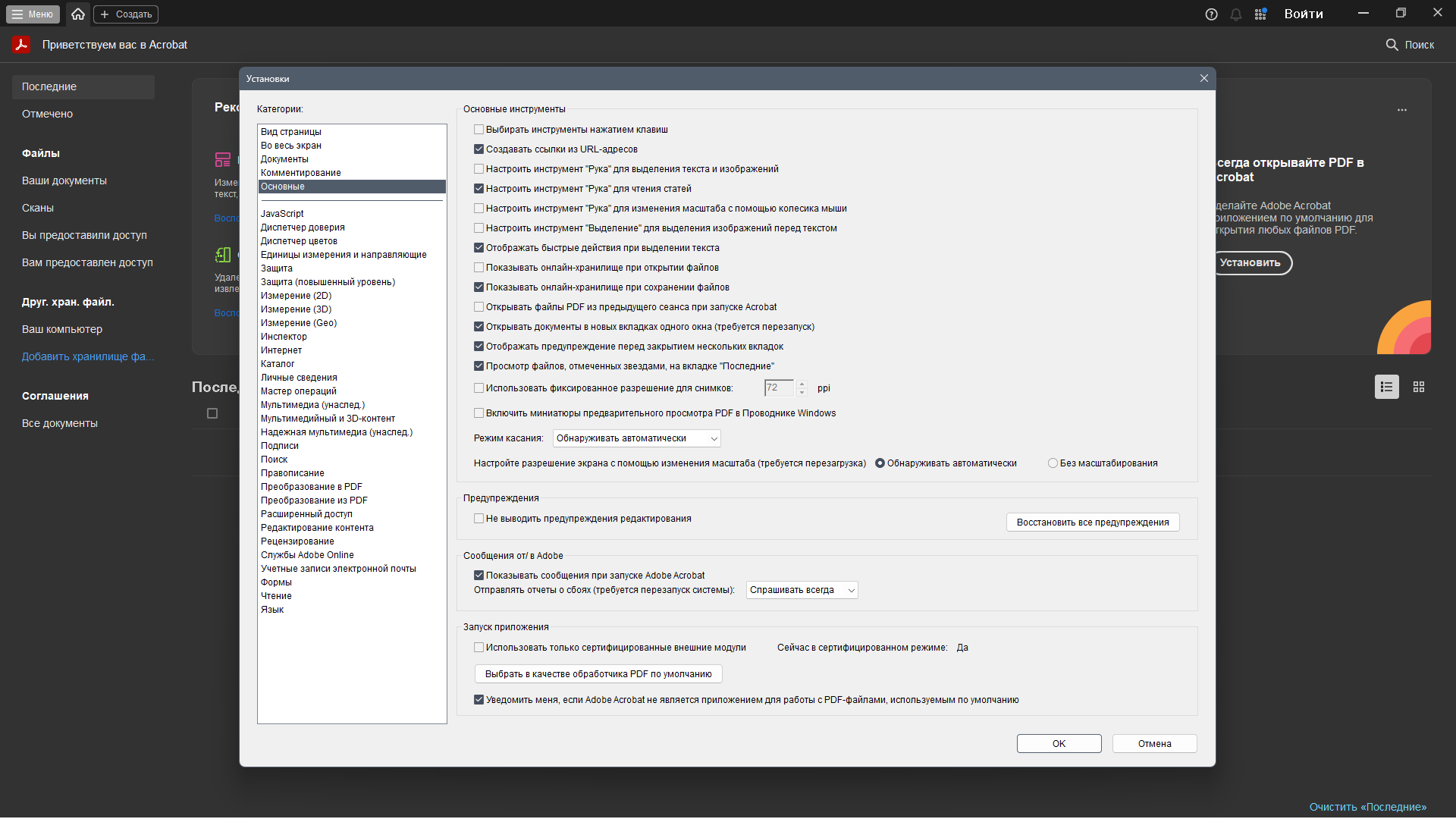The width and height of the screenshot is (1456, 819).
Task: Click the notifications bell icon
Action: (1236, 14)
